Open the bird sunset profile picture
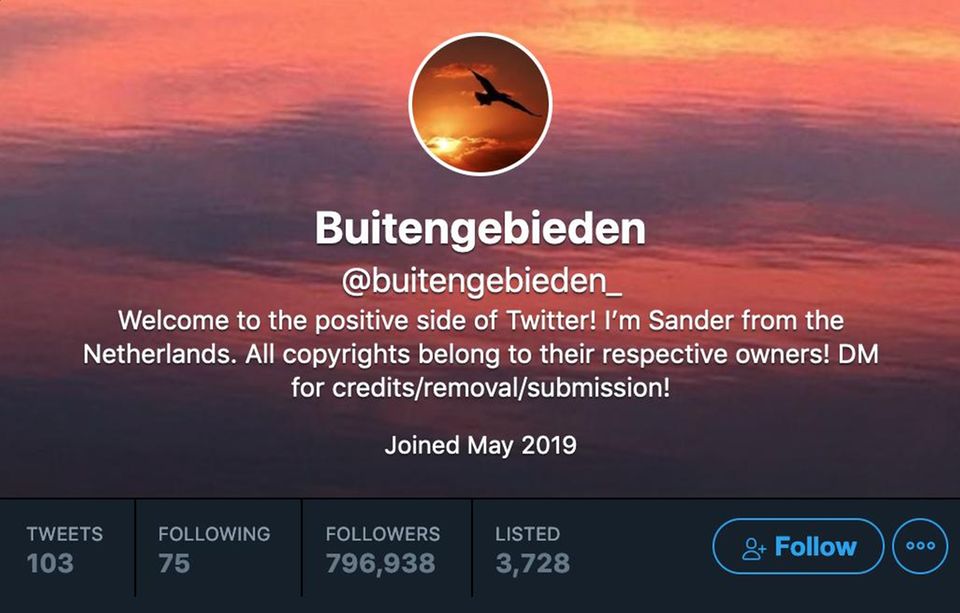This screenshot has height=613, width=960. point(480,104)
